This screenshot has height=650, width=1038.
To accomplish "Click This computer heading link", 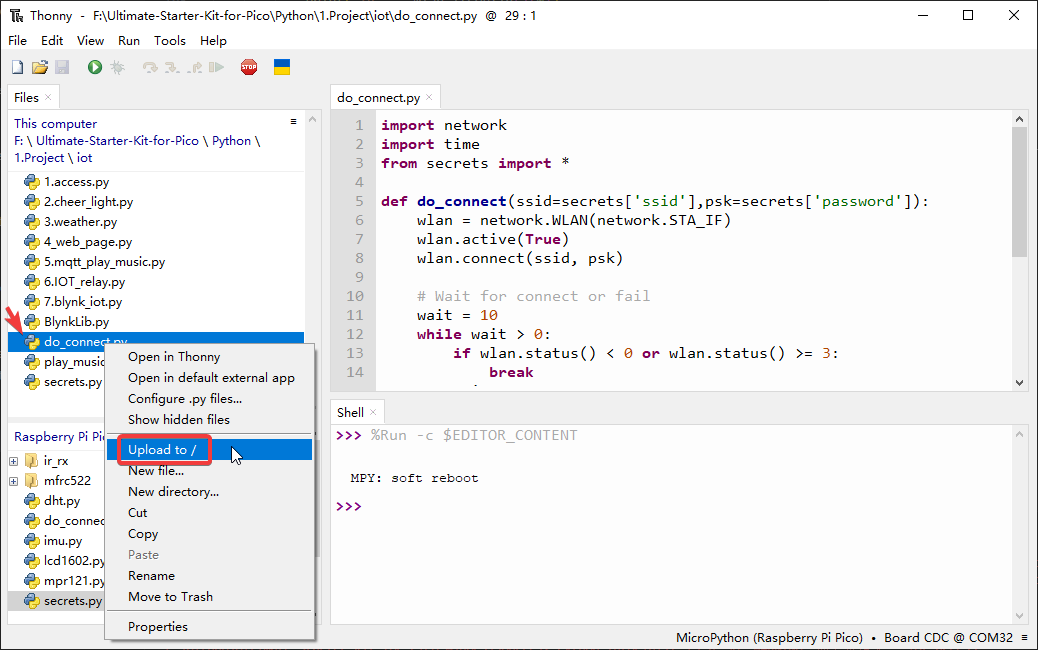I will tap(56, 124).
